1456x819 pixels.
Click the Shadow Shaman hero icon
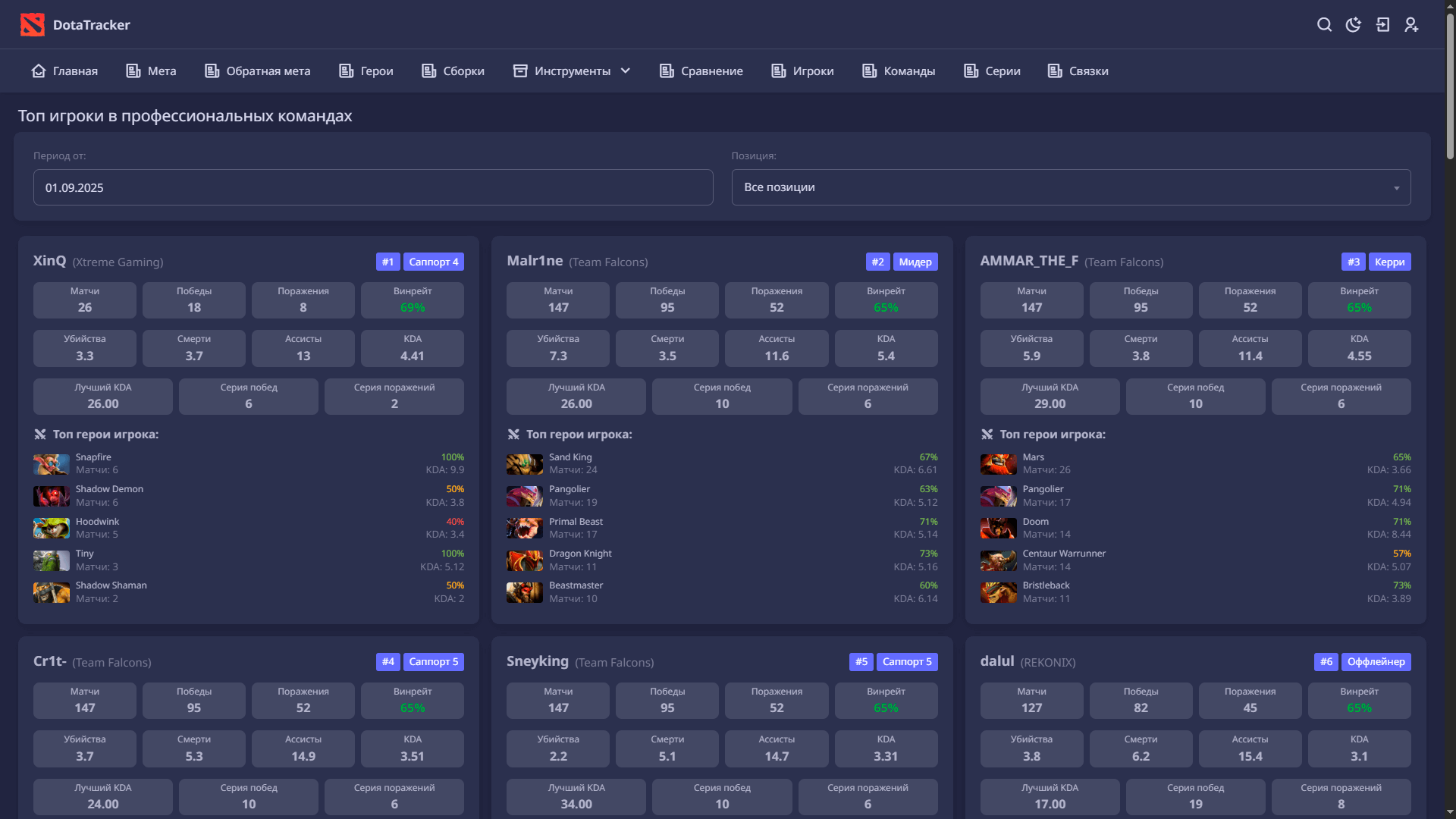[x=52, y=592]
